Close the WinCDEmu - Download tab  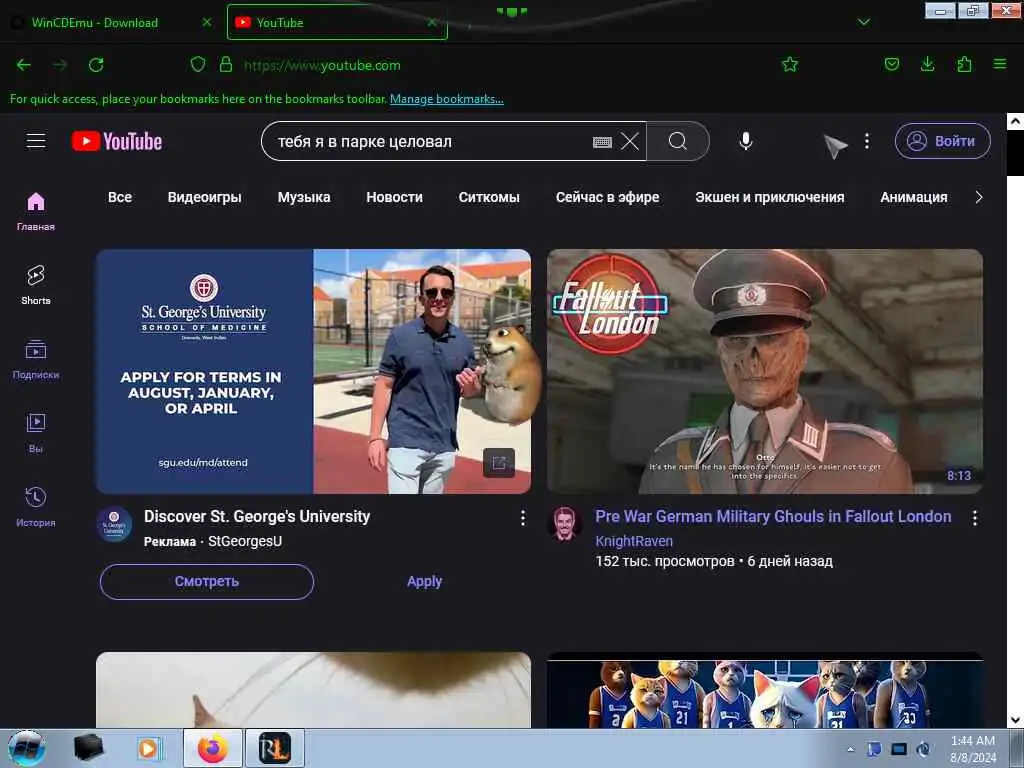click(207, 22)
